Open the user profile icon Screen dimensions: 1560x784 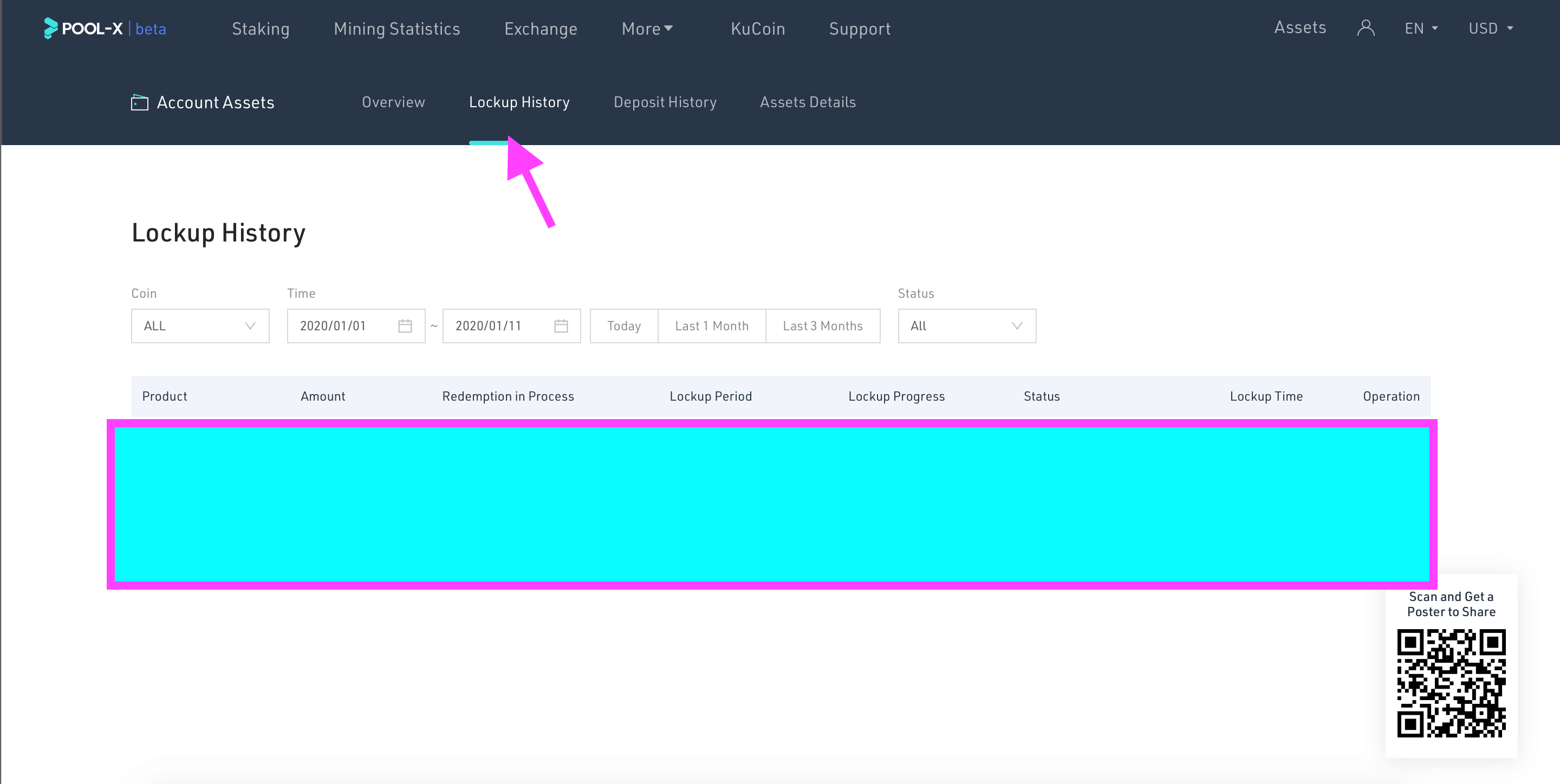pos(1366,28)
